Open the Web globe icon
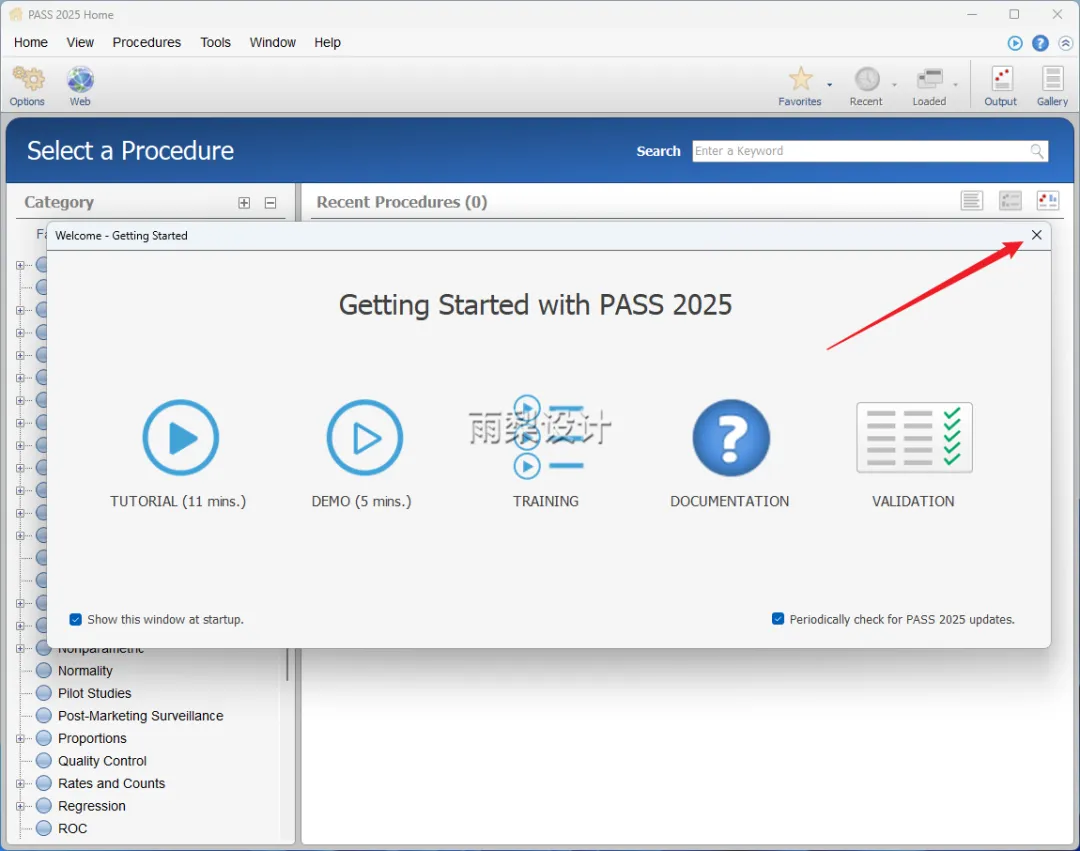This screenshot has width=1080, height=851. (x=80, y=79)
